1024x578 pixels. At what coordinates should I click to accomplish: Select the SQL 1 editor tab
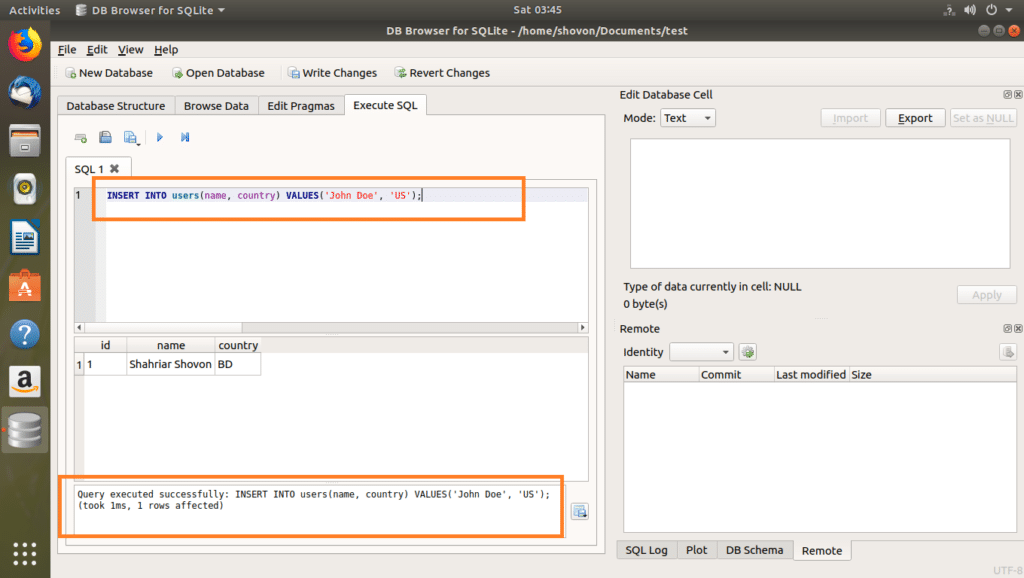click(98, 168)
